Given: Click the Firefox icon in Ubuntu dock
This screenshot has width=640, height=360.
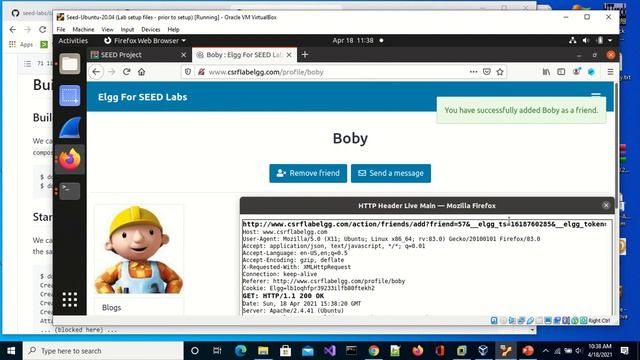Looking at the screenshot, I should point(70,159).
